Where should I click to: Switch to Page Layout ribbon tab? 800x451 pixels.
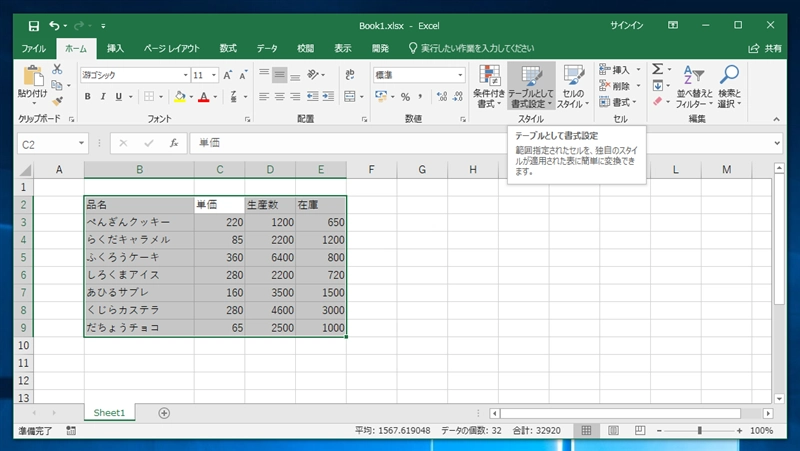click(x=172, y=48)
